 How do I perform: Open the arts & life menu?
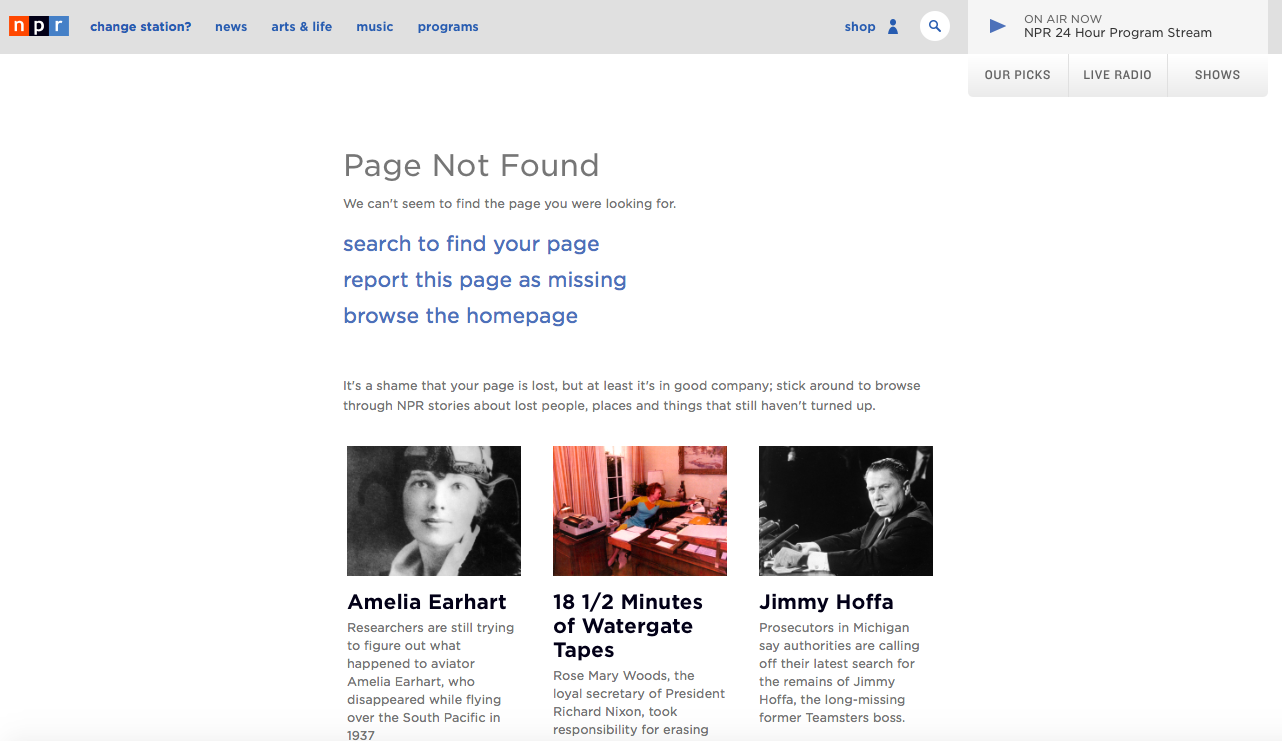pos(302,27)
